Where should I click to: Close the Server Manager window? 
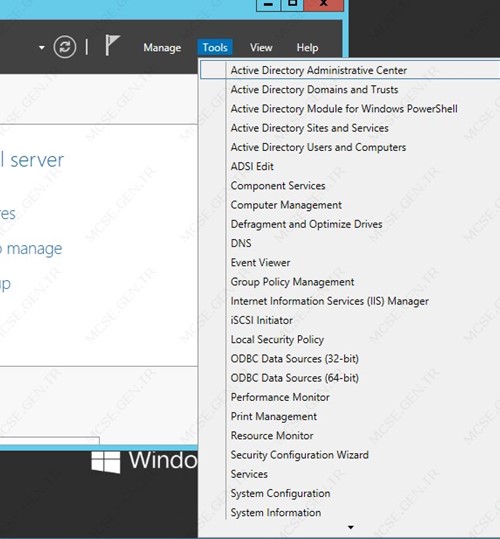(x=323, y=4)
